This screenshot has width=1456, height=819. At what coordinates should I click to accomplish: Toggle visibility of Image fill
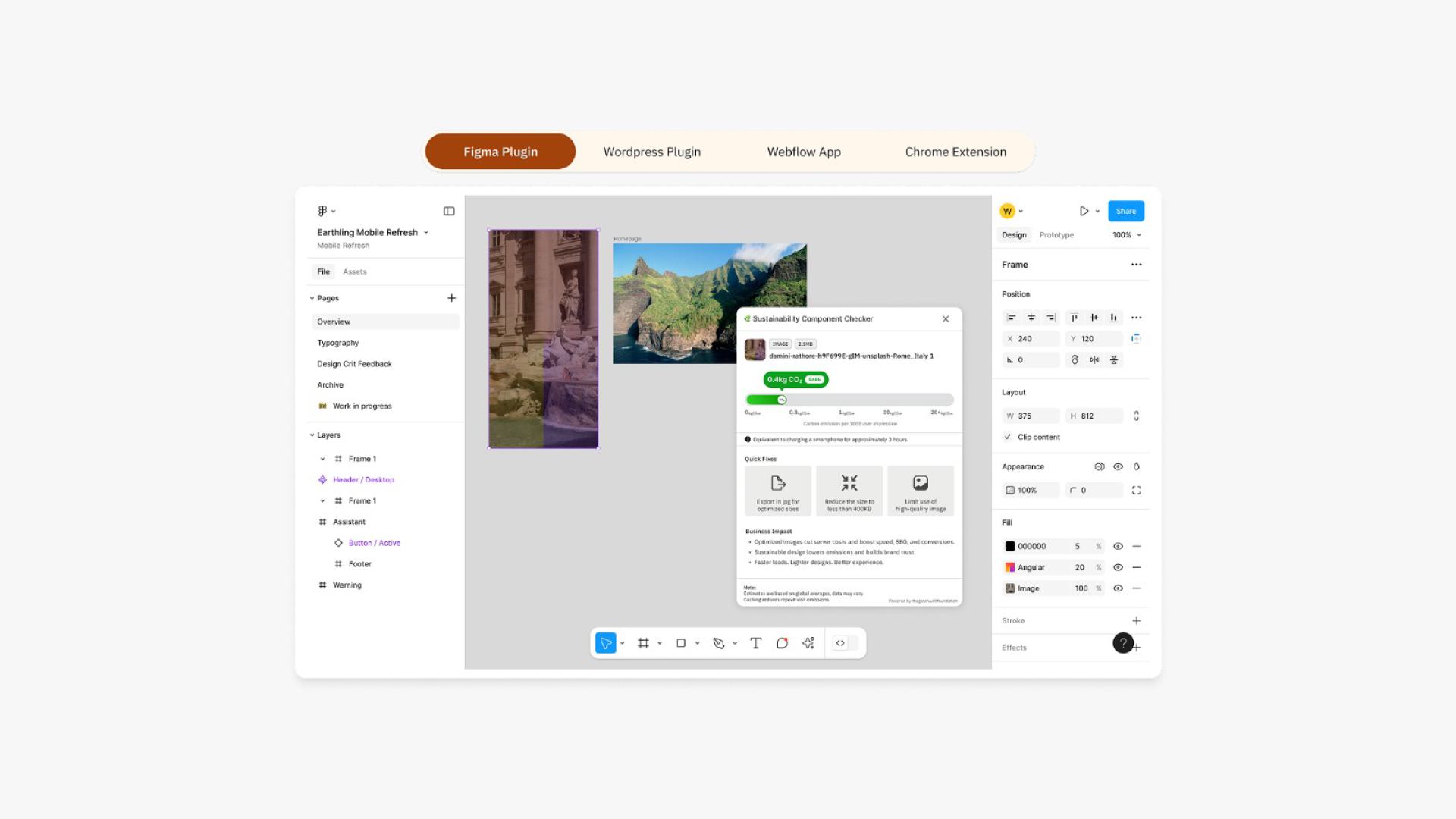pos(1118,588)
